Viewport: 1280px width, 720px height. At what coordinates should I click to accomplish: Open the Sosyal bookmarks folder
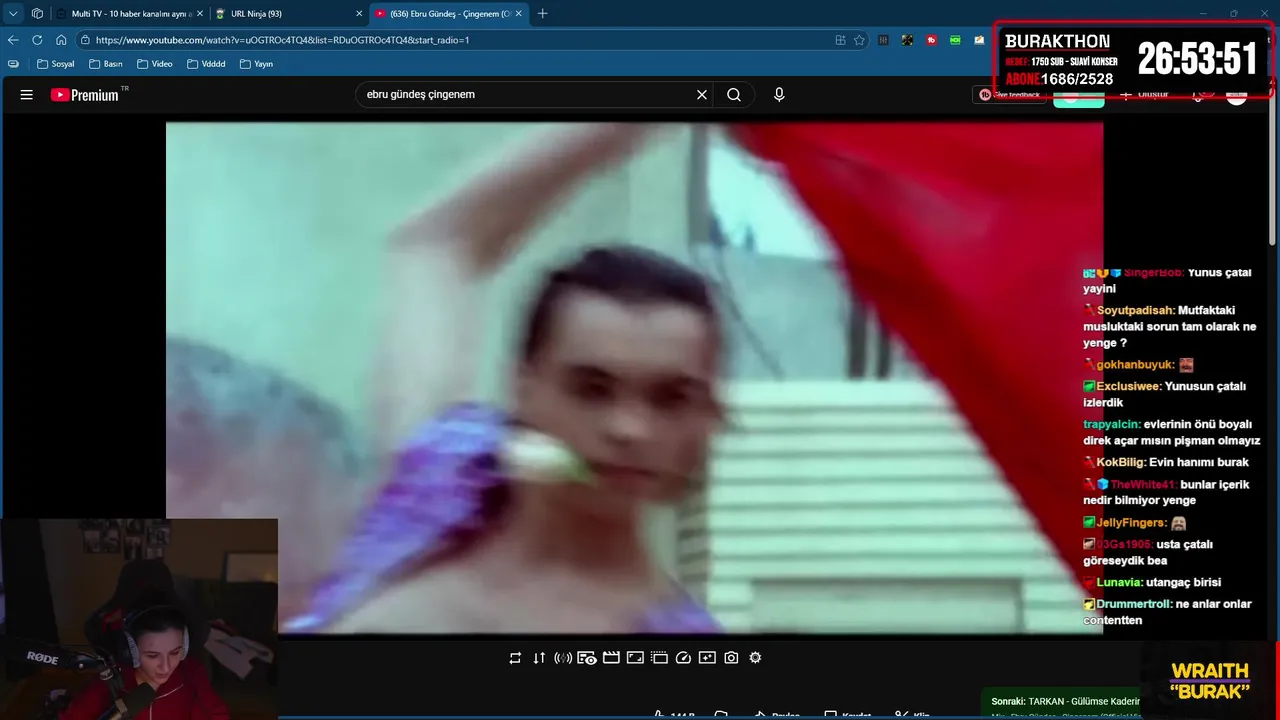[x=55, y=64]
